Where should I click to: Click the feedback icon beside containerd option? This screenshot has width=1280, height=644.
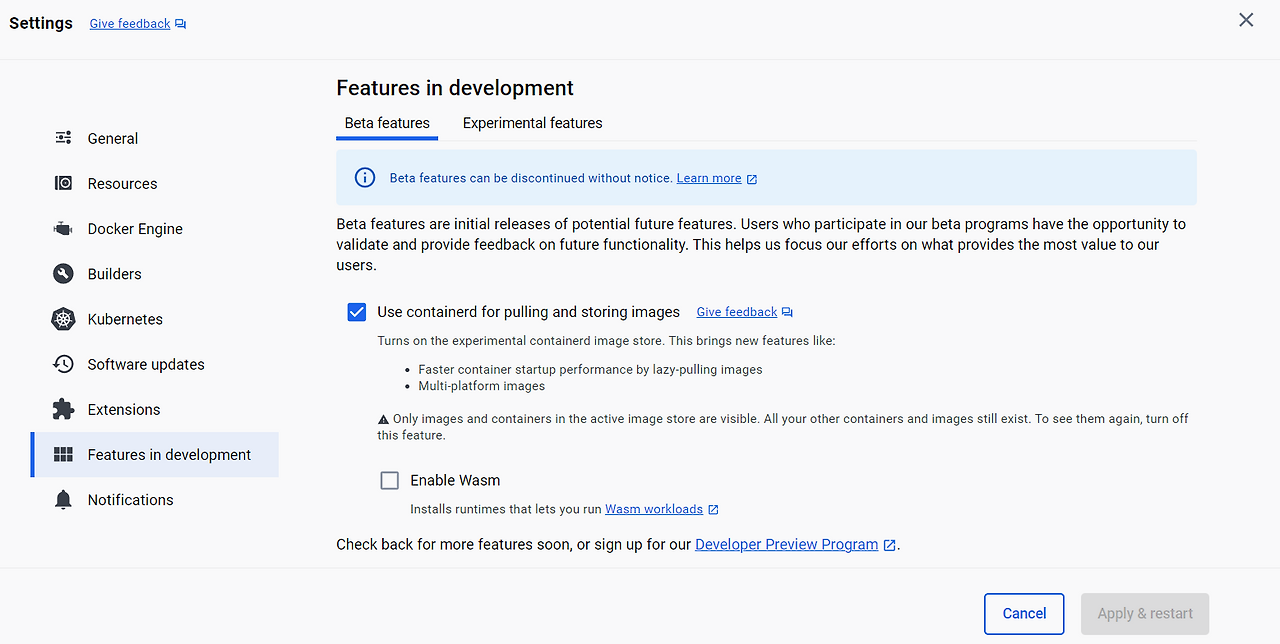787,312
